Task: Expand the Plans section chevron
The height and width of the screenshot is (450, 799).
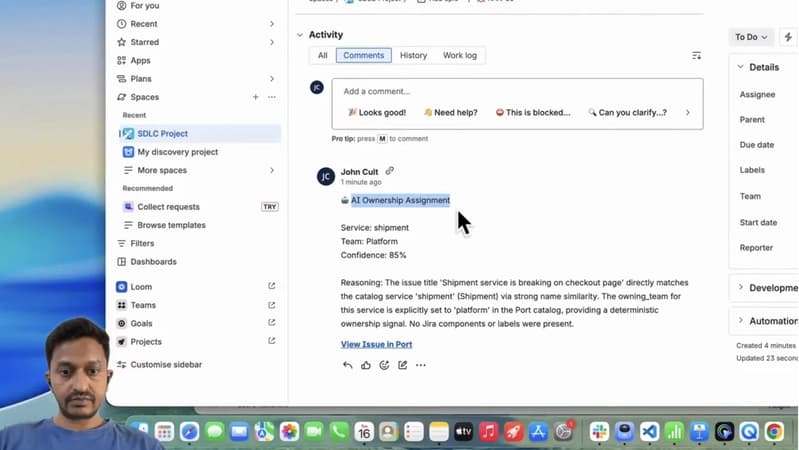Action: pos(272,79)
